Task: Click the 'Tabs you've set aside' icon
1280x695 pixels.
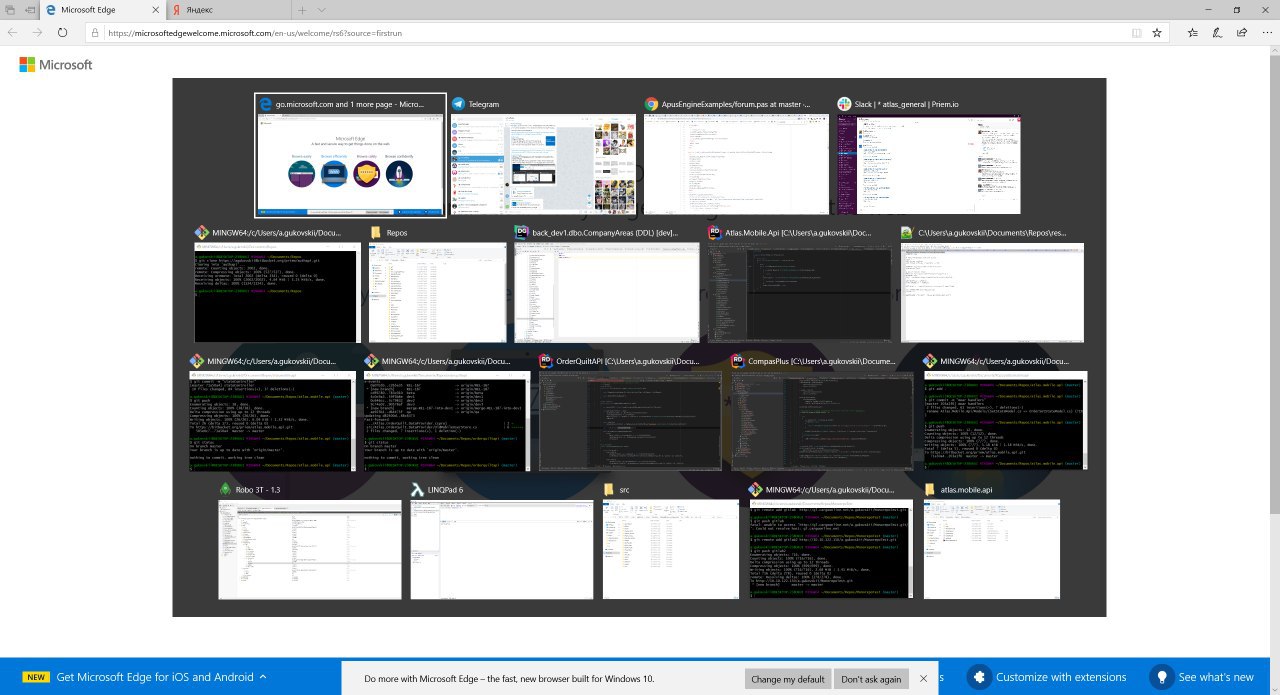Action: pos(10,9)
